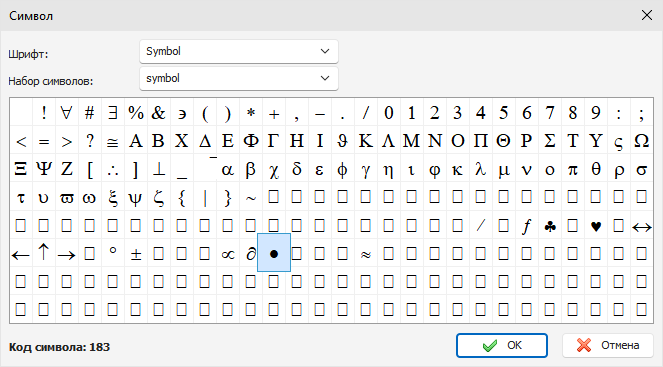This screenshot has height=367, width=663.
Task: Select lowercase alpha α
Action: pos(227,169)
